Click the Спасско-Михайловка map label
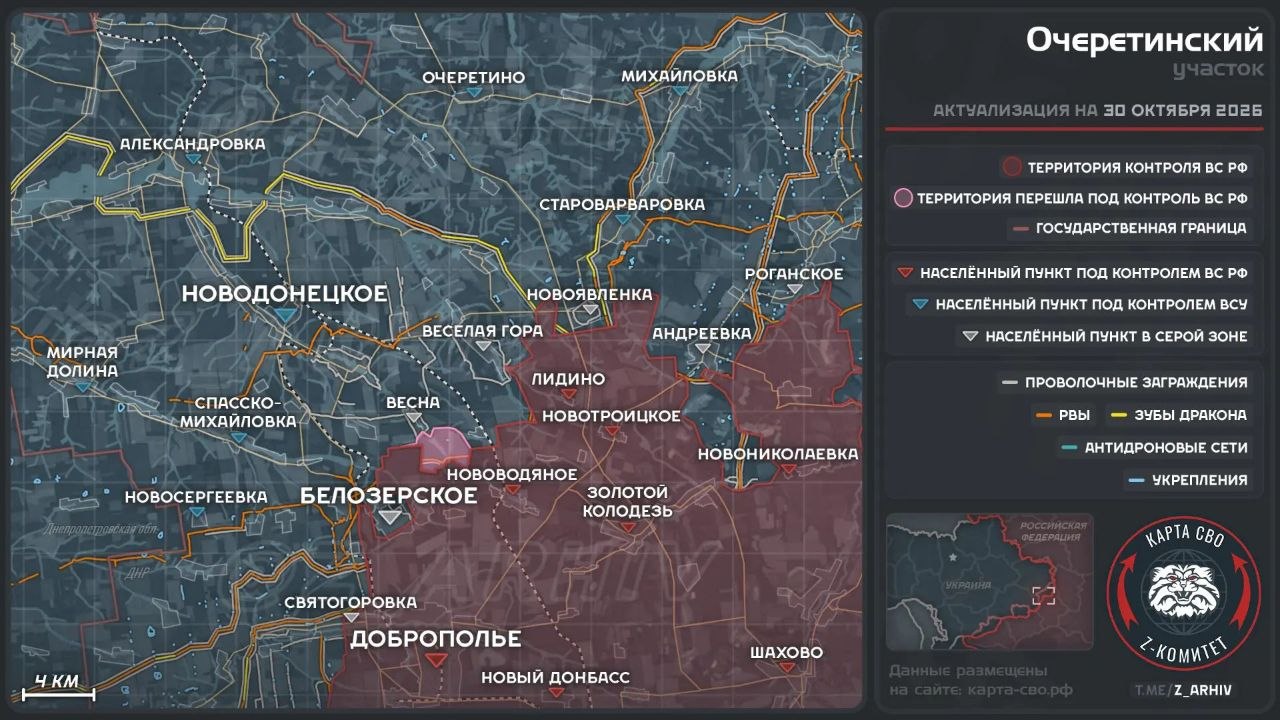The height and width of the screenshot is (720, 1280). [x=238, y=412]
